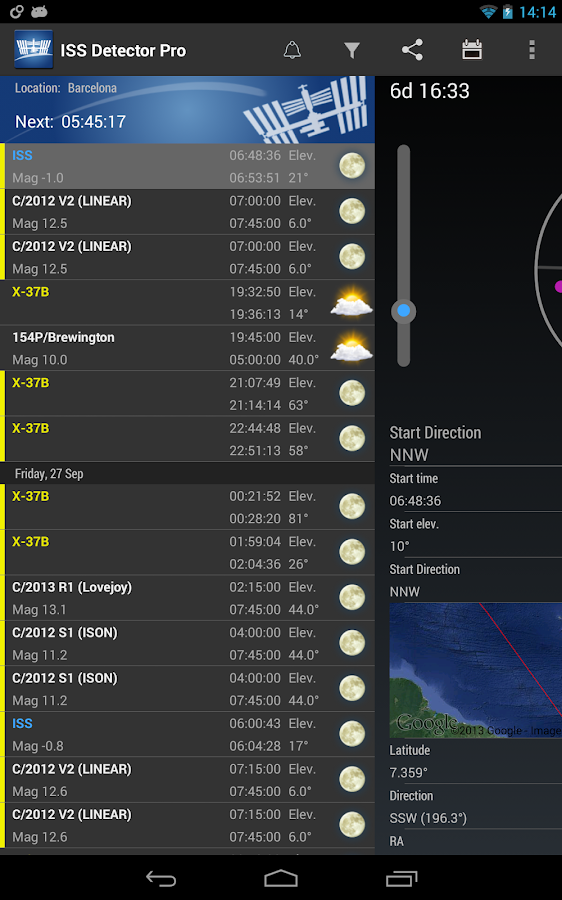Tap the battery charging status icon
The image size is (562, 900).
point(507,11)
